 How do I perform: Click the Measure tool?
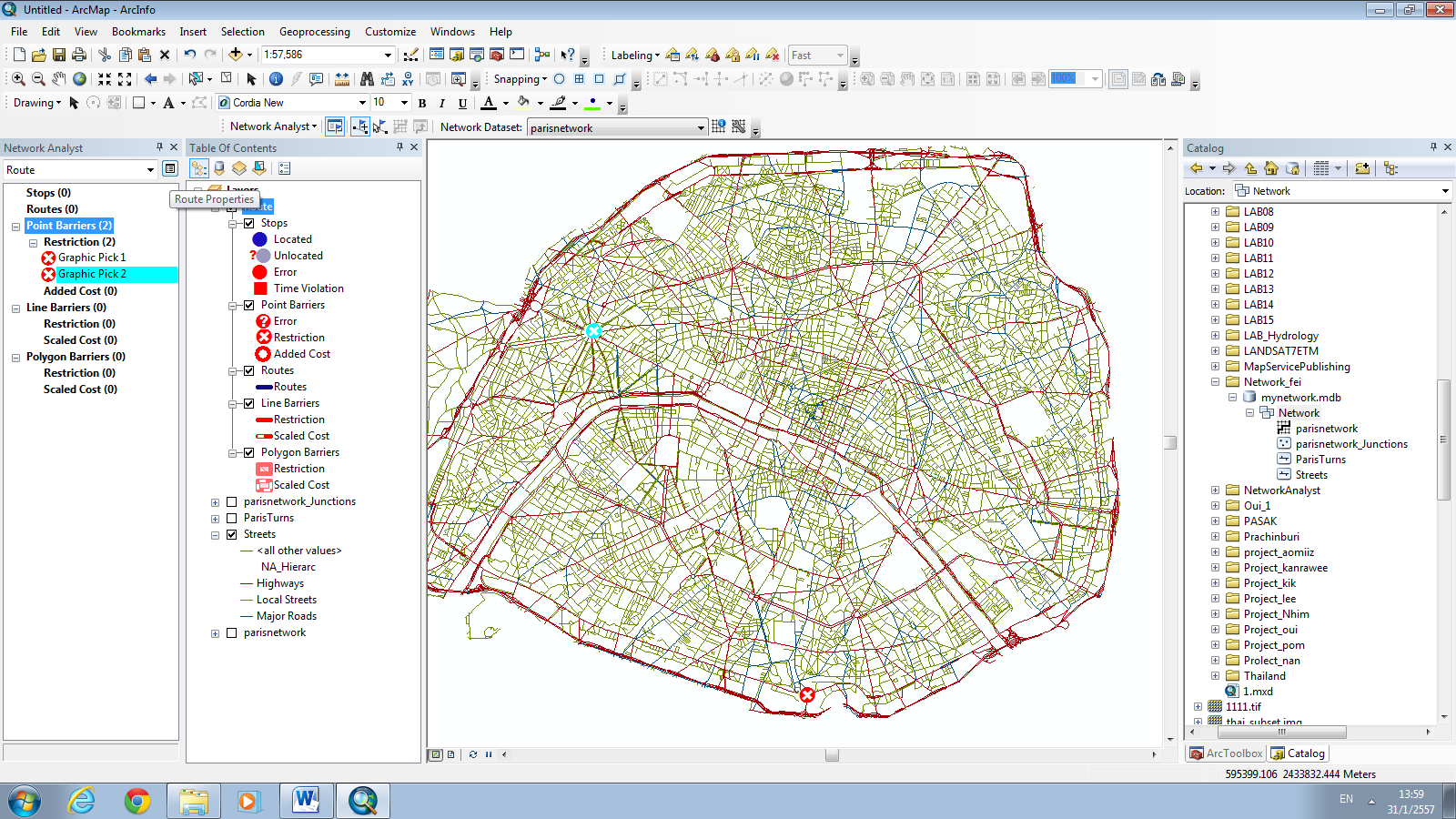pos(342,78)
